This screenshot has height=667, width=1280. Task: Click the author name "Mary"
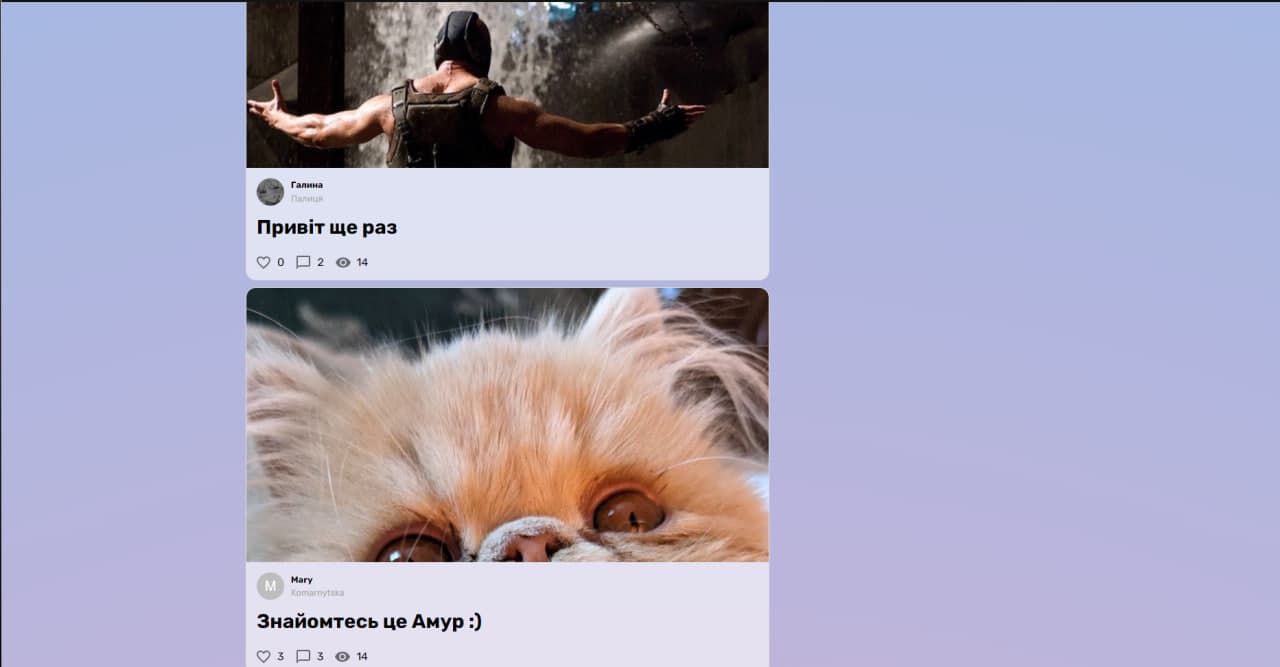click(x=302, y=580)
